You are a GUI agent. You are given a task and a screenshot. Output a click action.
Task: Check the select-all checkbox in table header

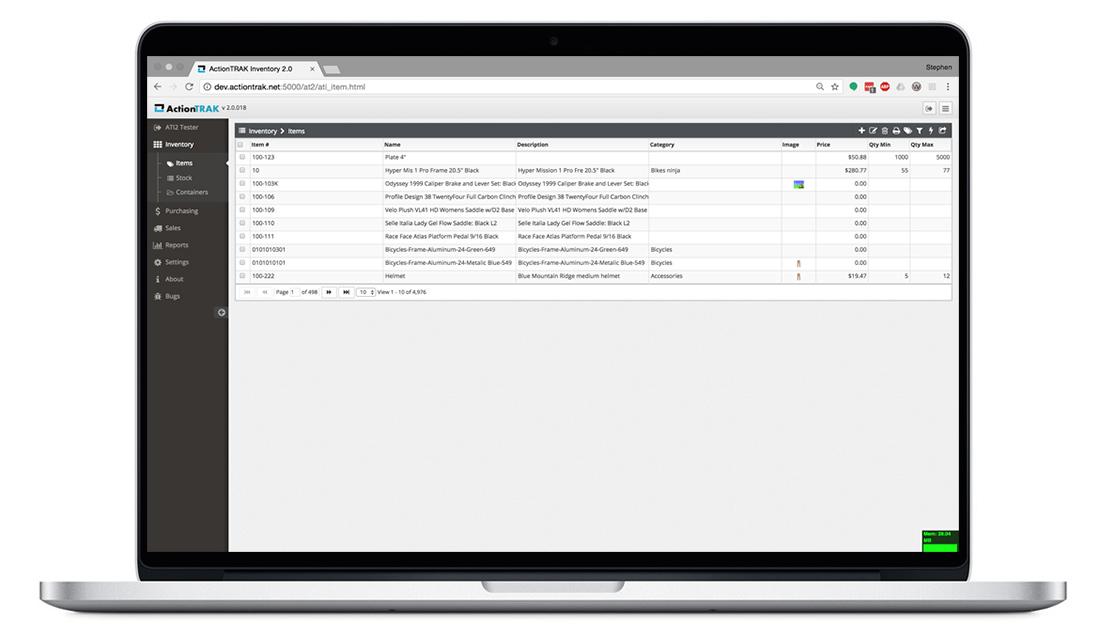(241, 145)
